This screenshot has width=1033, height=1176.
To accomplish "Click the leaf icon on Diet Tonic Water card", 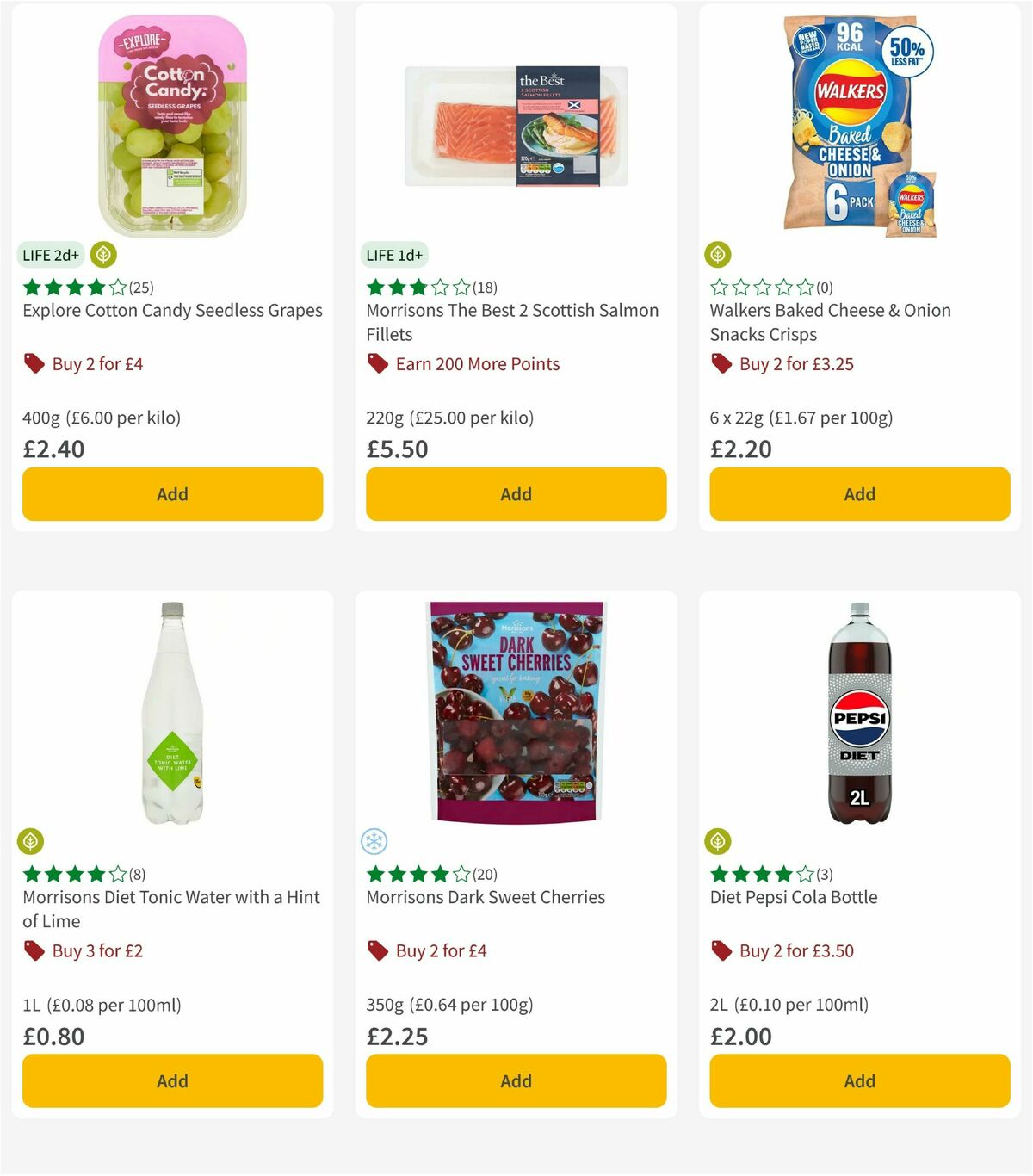I will point(31,841).
